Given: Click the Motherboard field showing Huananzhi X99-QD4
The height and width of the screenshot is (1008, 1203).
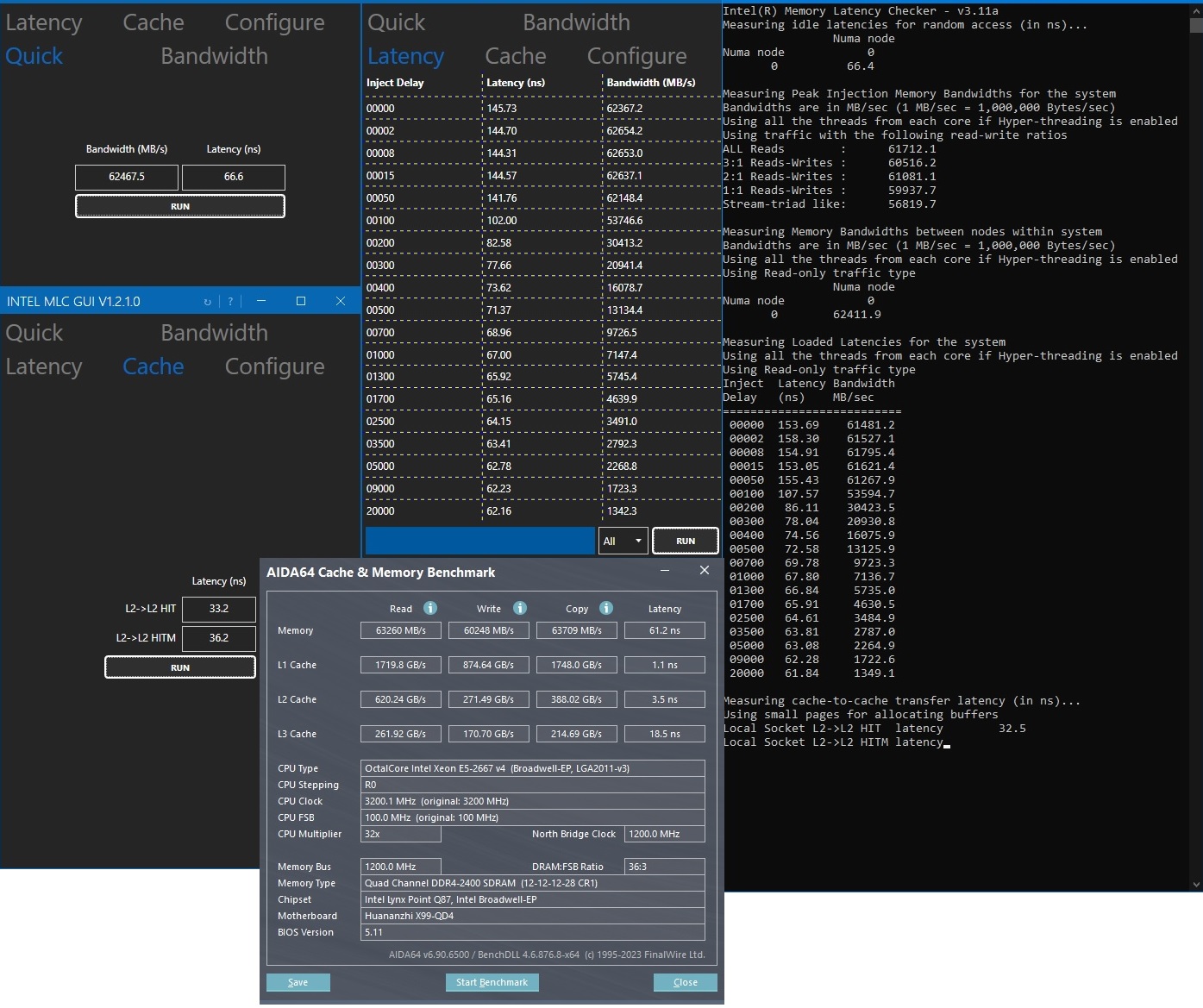Looking at the screenshot, I should 533,916.
